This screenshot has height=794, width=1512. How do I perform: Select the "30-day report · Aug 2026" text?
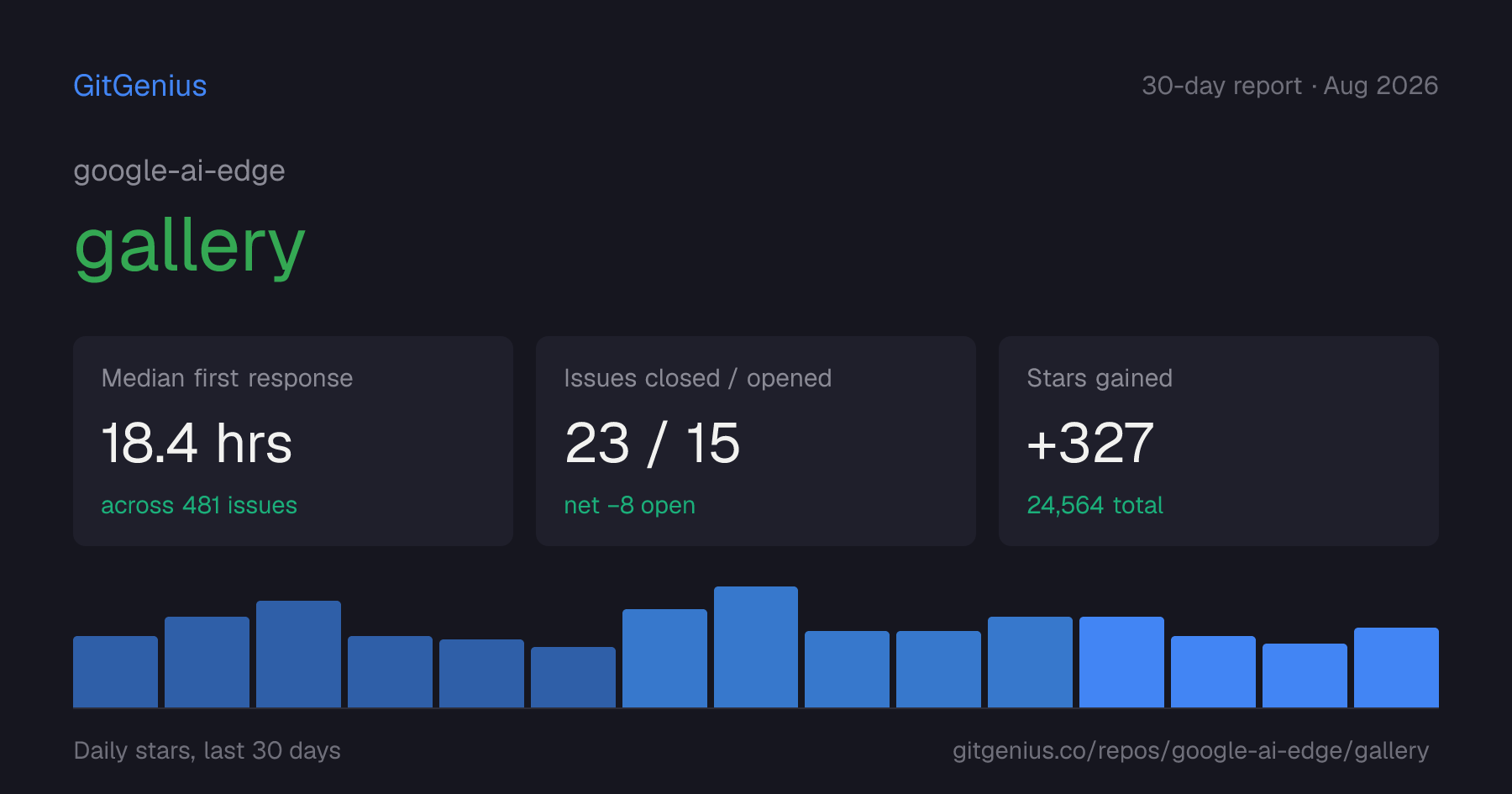point(1289,86)
